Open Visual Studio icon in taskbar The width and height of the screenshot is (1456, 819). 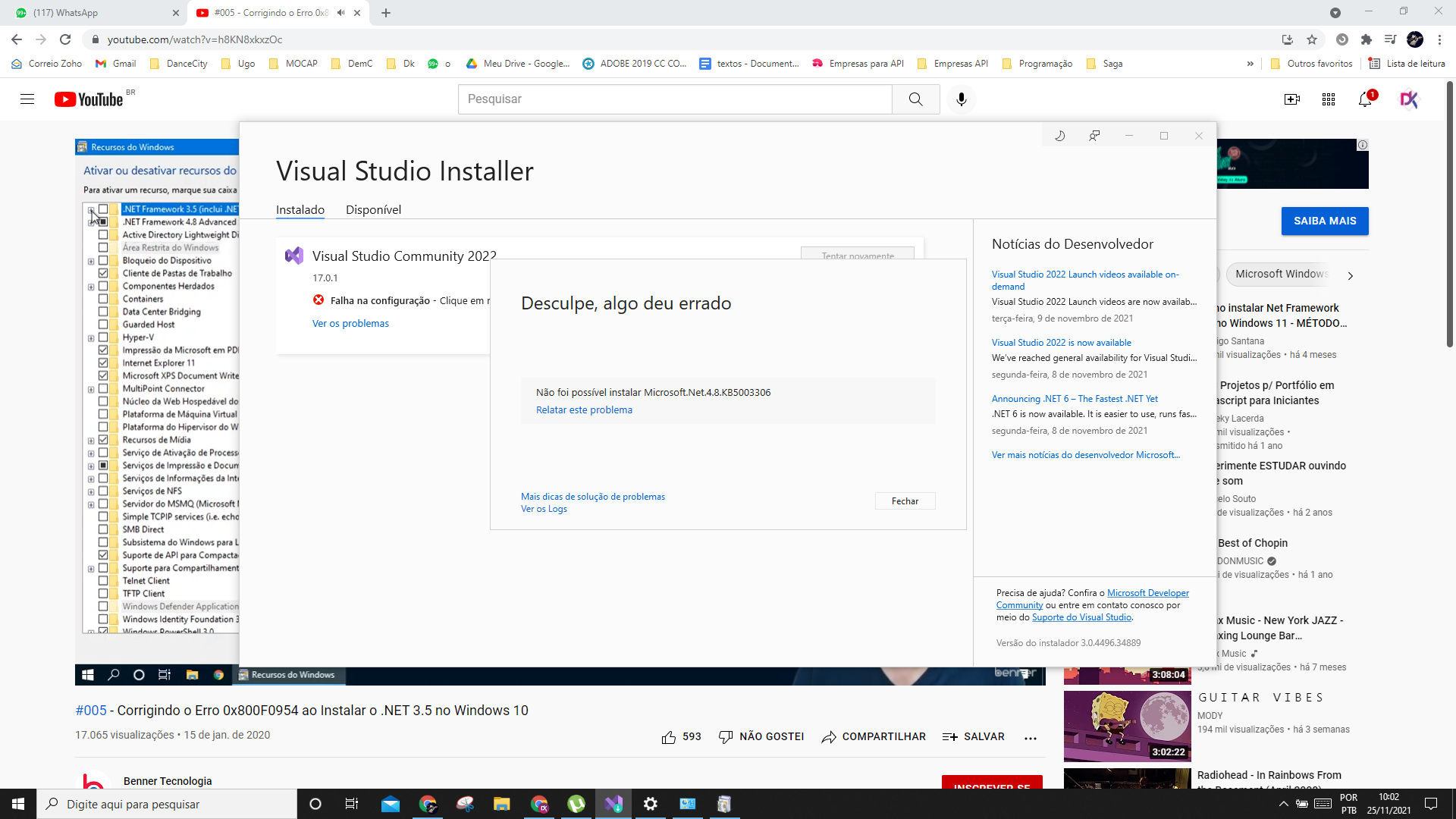pos(613,804)
